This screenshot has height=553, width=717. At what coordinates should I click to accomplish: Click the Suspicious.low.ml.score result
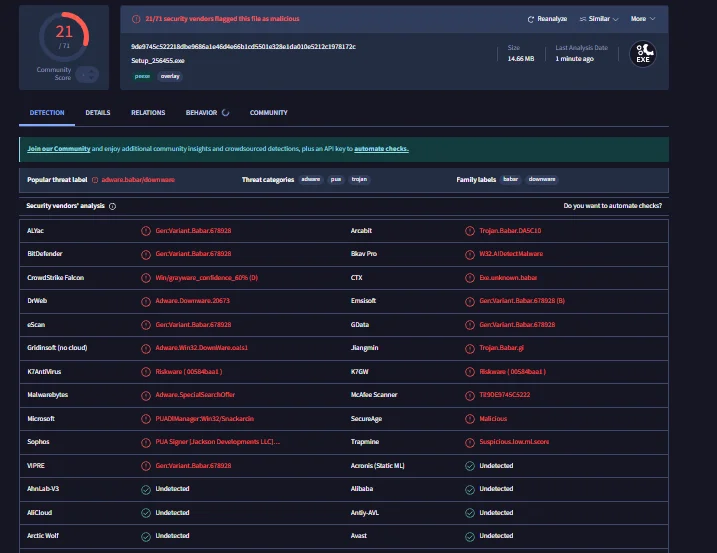click(514, 441)
